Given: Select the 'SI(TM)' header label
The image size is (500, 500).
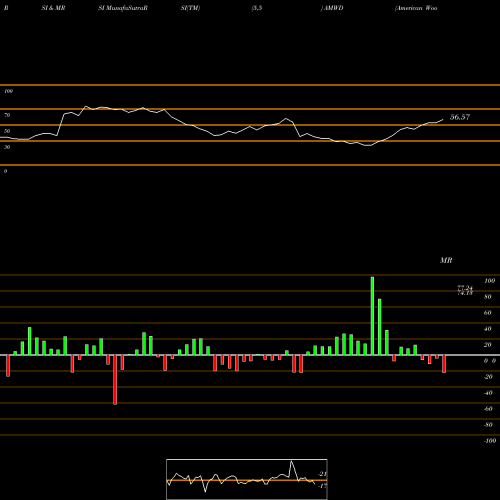Looking at the screenshot, I should [190, 8].
